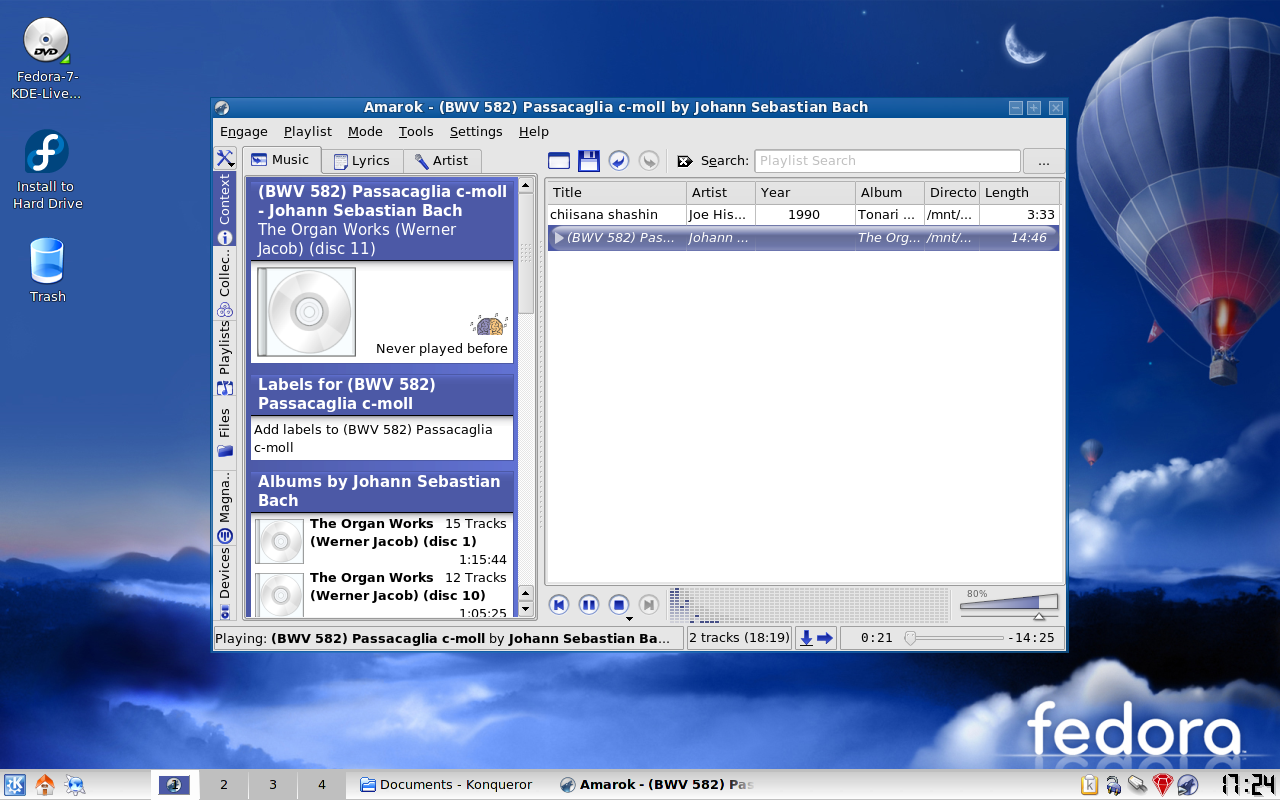
Task: Pause the playing track
Action: 589,604
